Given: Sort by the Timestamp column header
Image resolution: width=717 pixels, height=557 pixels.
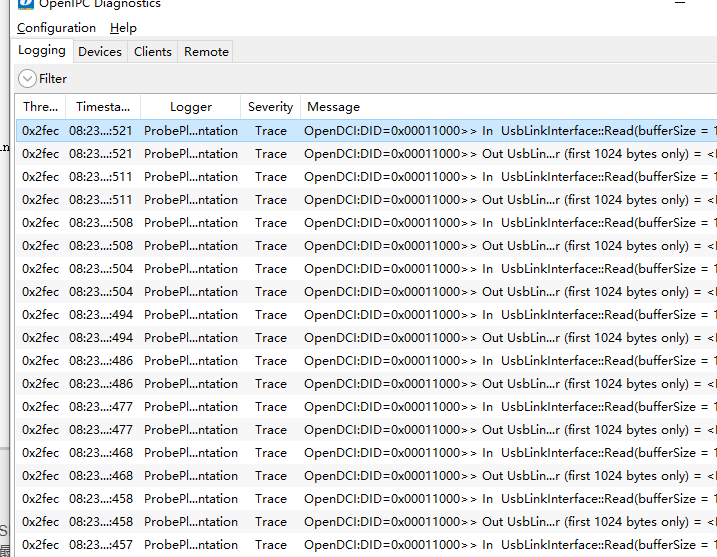Looking at the screenshot, I should [x=103, y=107].
